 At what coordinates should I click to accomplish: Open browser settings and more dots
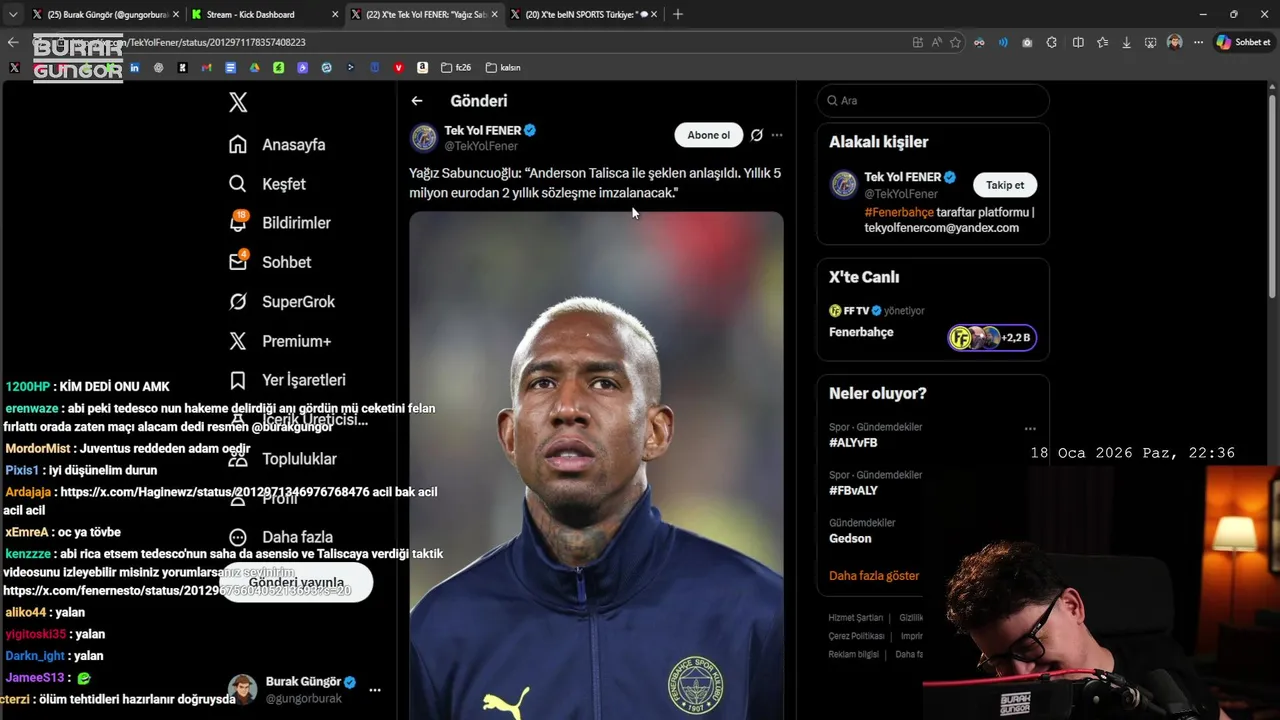1198,42
